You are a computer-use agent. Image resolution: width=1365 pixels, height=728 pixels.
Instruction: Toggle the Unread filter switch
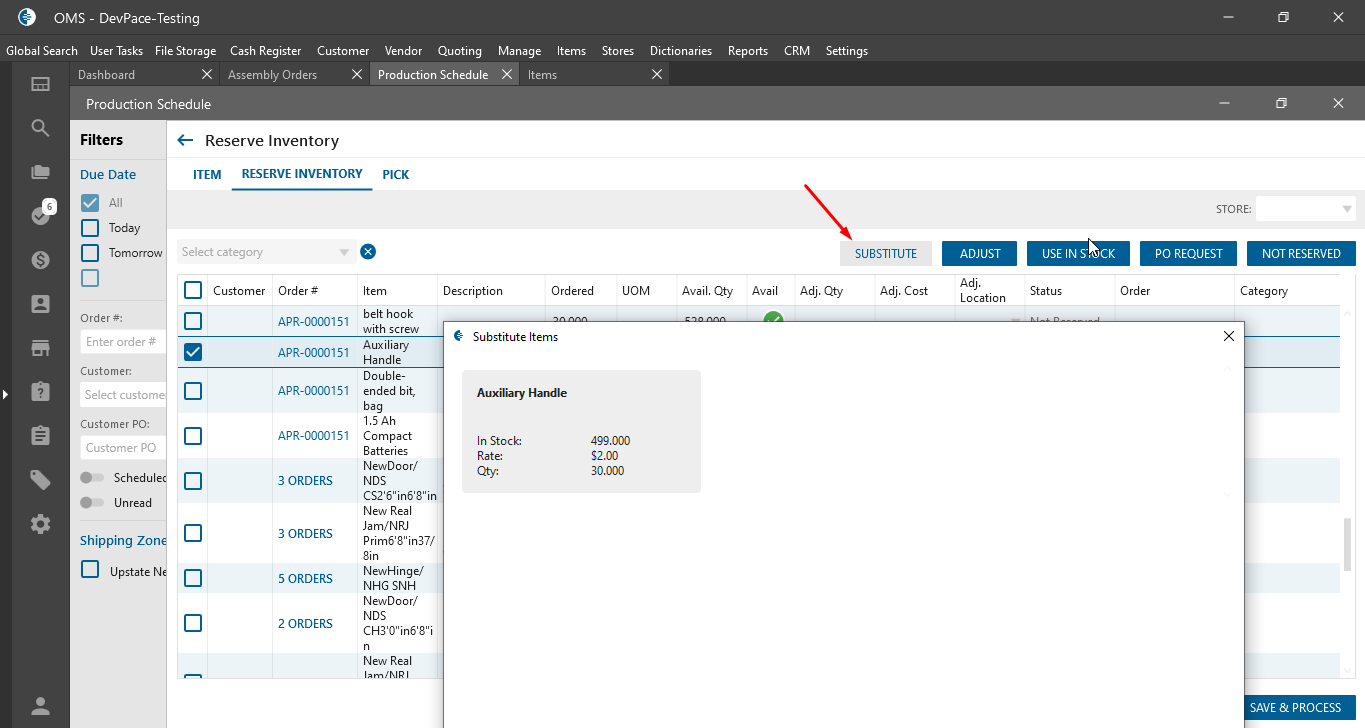92,503
